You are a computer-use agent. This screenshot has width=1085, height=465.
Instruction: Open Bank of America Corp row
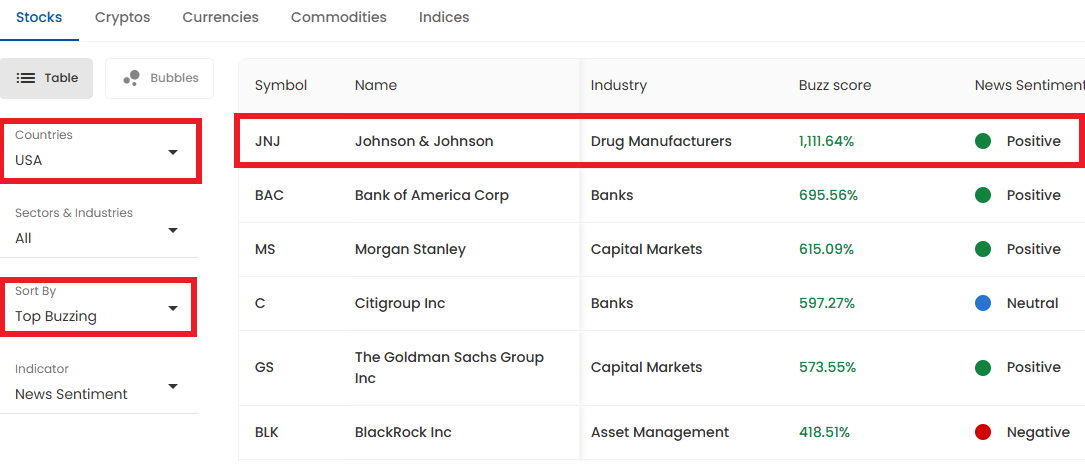[x=662, y=195]
